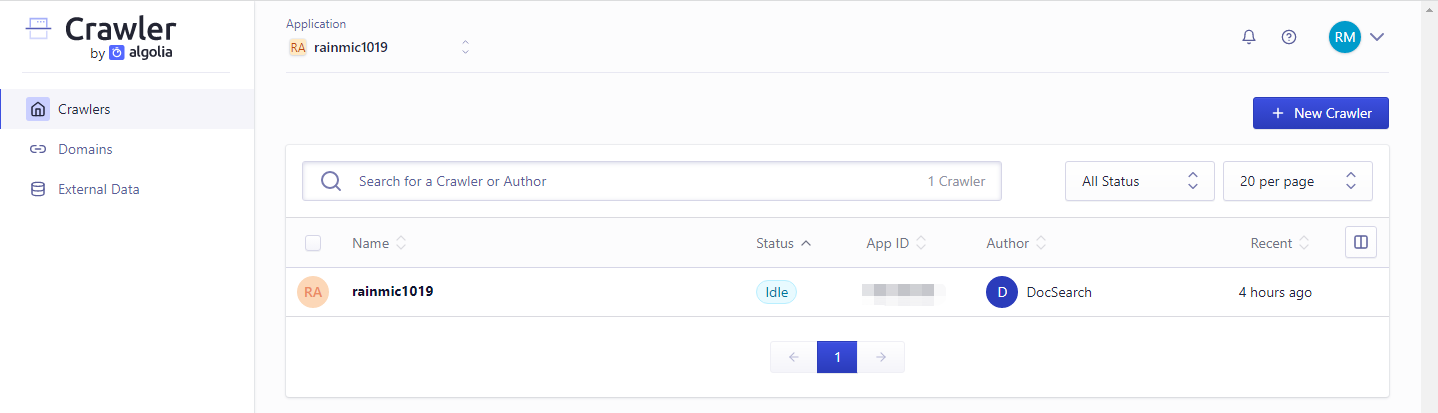Viewport: 1438px width, 413px height.
Task: Select page 1 in pagination
Action: tap(837, 357)
